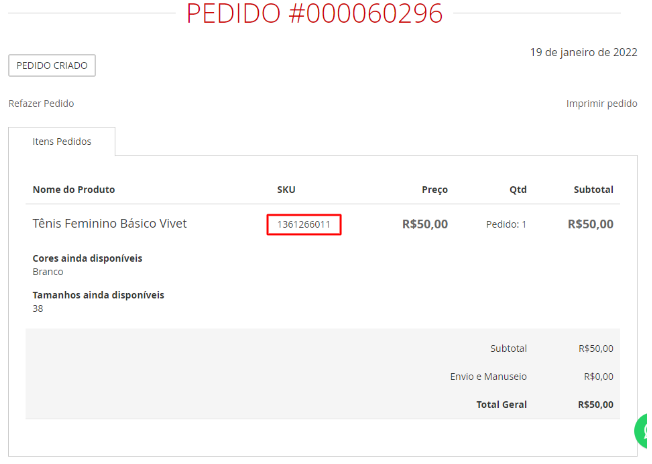This screenshot has height=464, width=652.
Task: Select the available color value "Branco"
Action: click(x=48, y=271)
